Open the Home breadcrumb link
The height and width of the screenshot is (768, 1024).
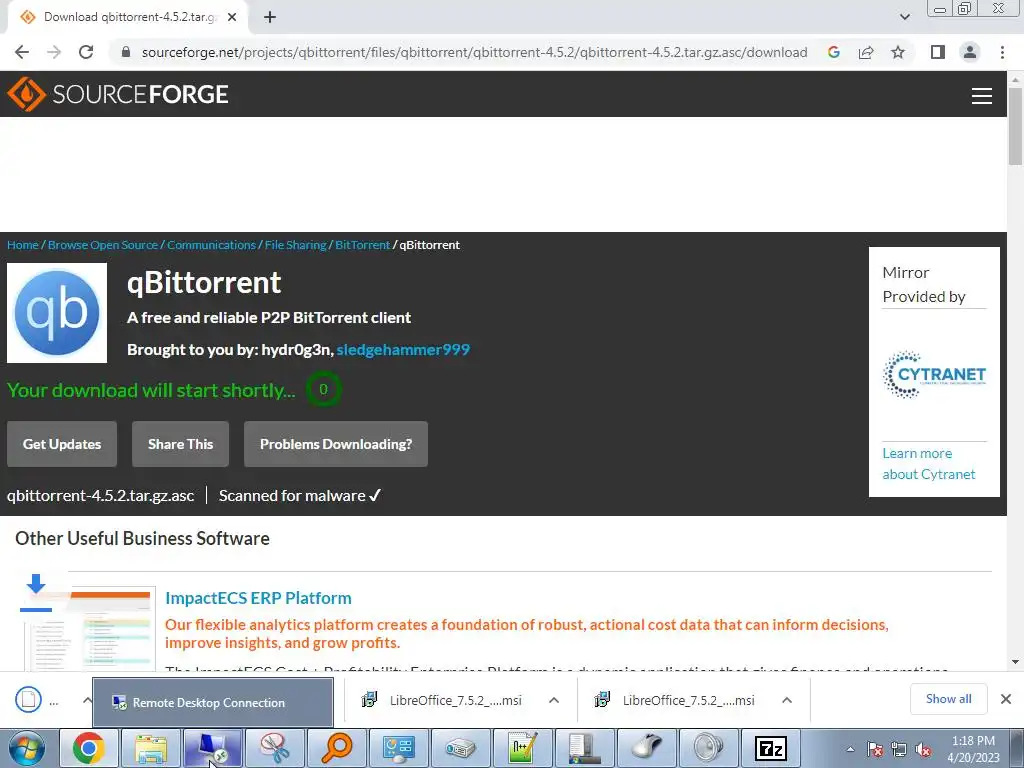(23, 245)
